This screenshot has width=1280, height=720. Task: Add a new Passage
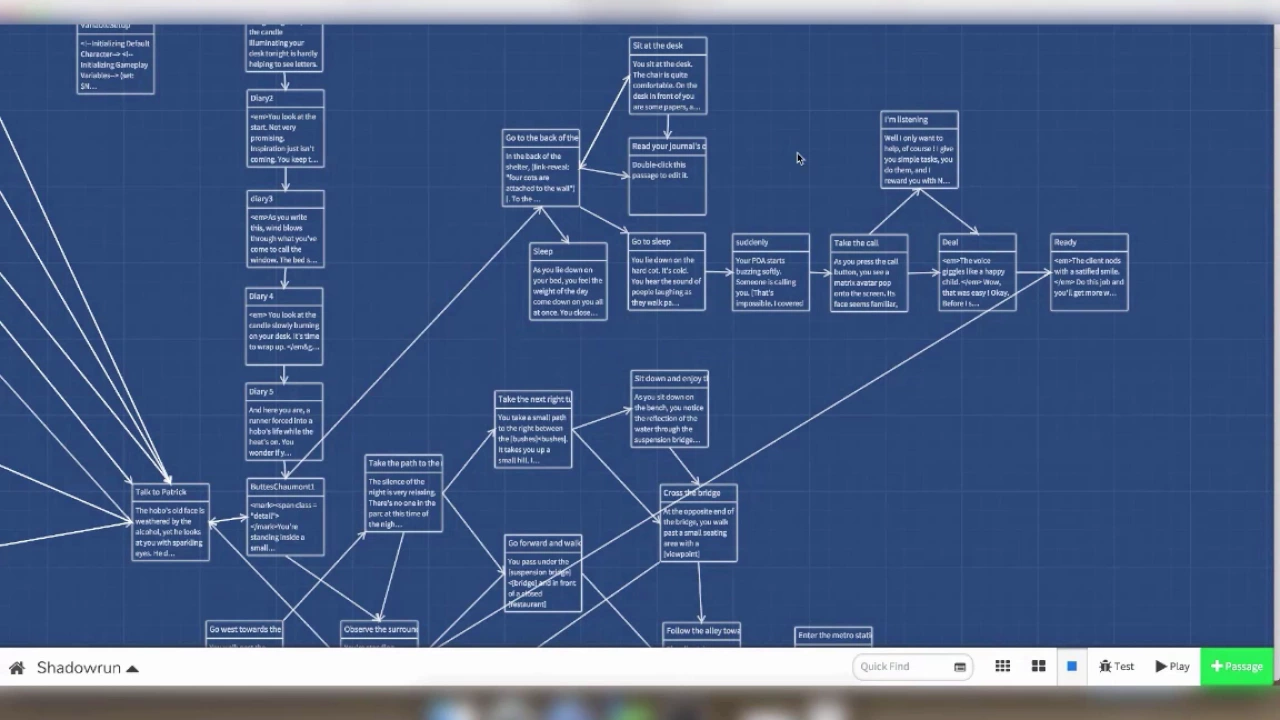1237,667
